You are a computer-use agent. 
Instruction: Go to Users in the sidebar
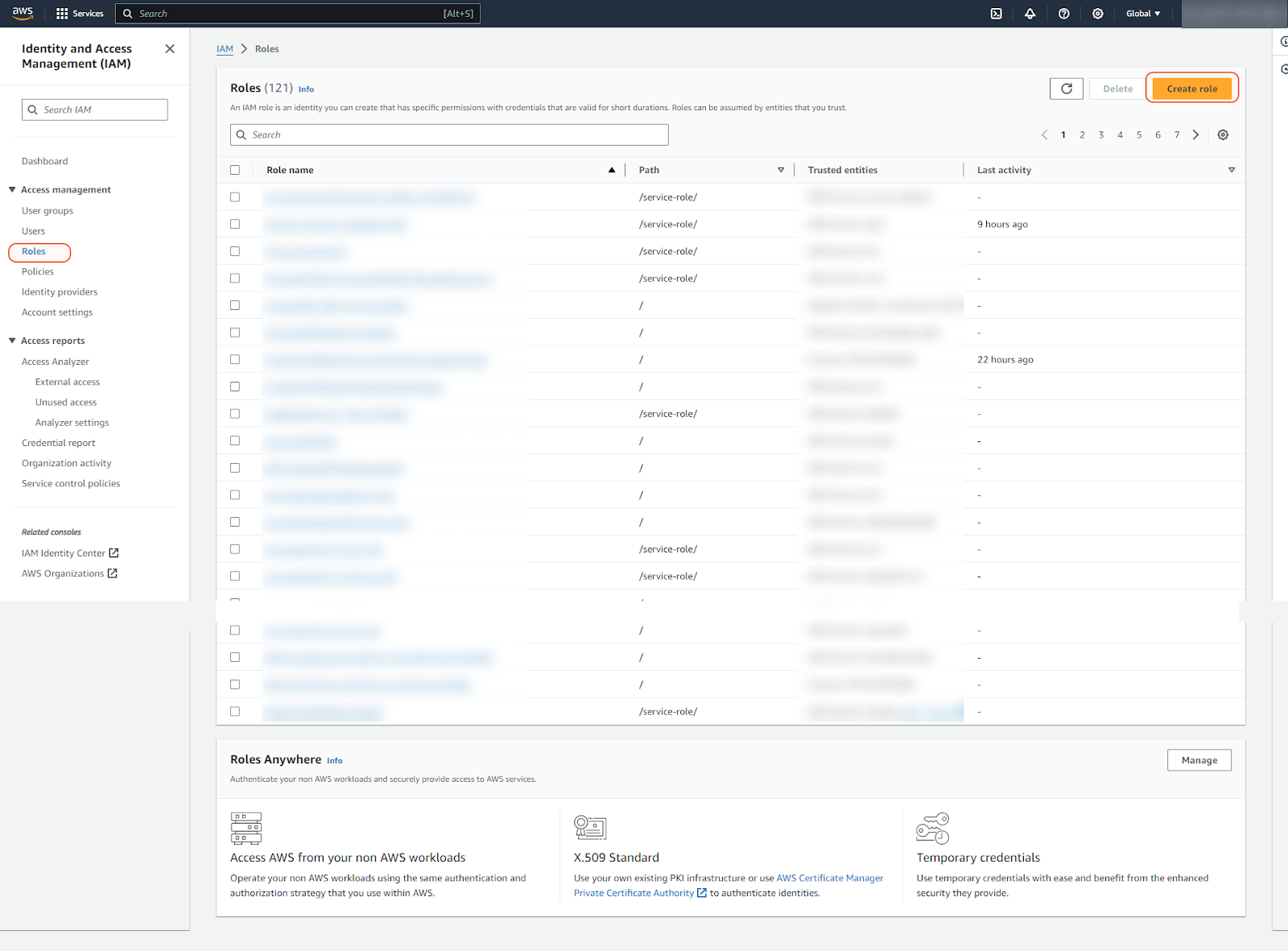(33, 231)
